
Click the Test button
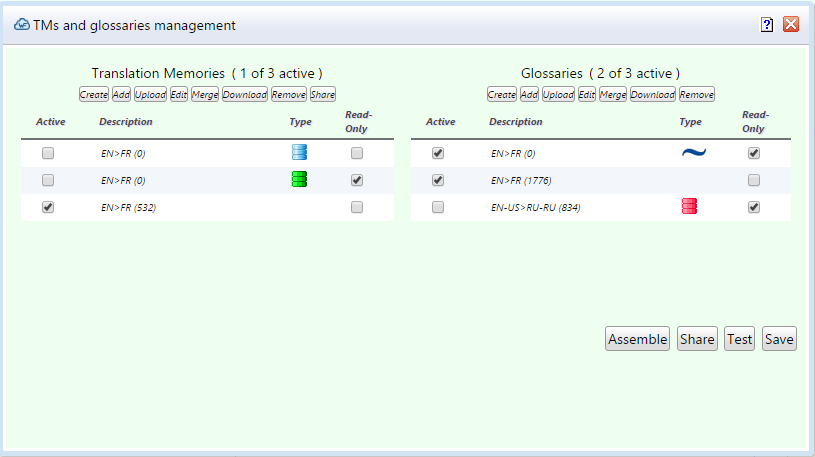[x=739, y=339]
